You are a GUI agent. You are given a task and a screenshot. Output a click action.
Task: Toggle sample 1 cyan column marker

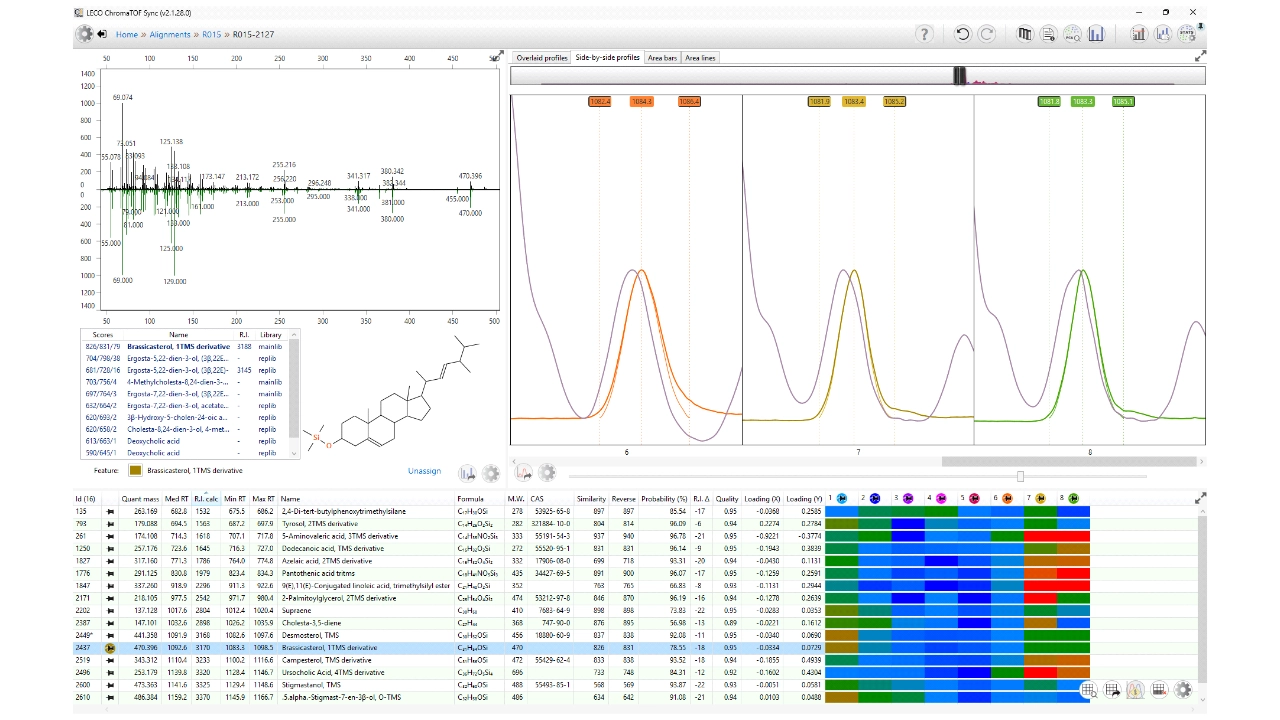pos(842,498)
